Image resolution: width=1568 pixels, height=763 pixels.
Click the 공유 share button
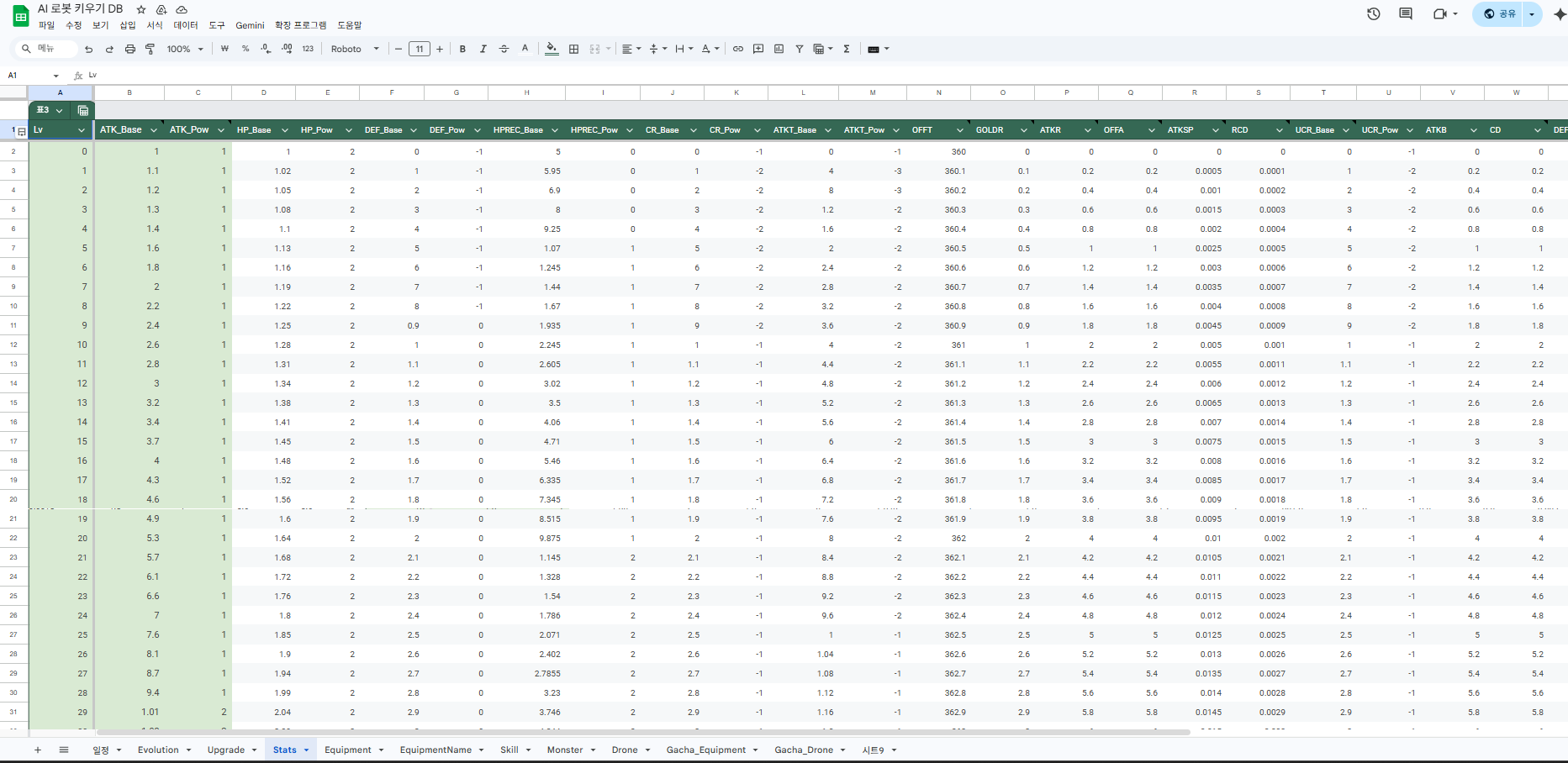[x=1498, y=13]
